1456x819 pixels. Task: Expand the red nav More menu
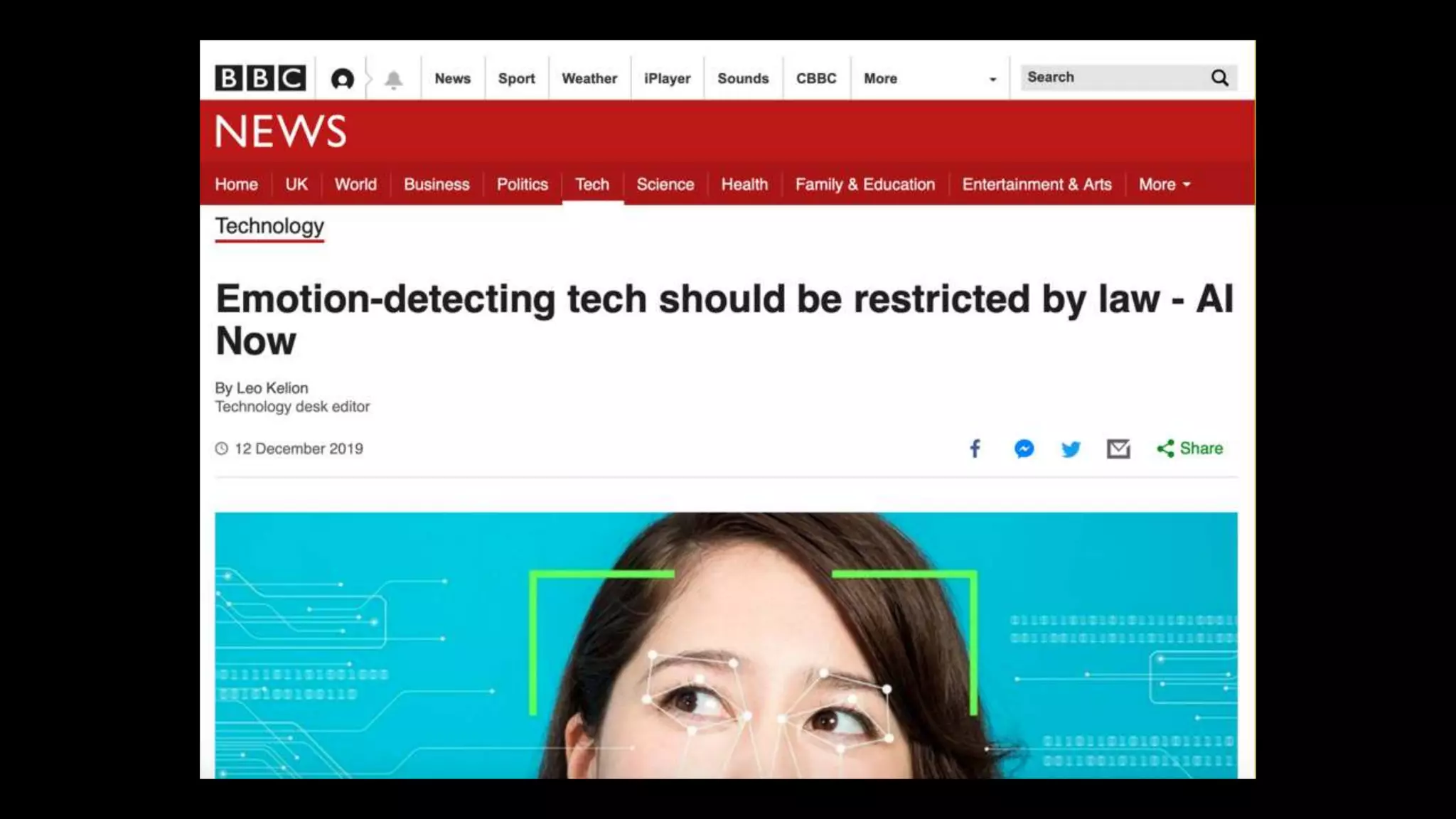(x=1164, y=185)
